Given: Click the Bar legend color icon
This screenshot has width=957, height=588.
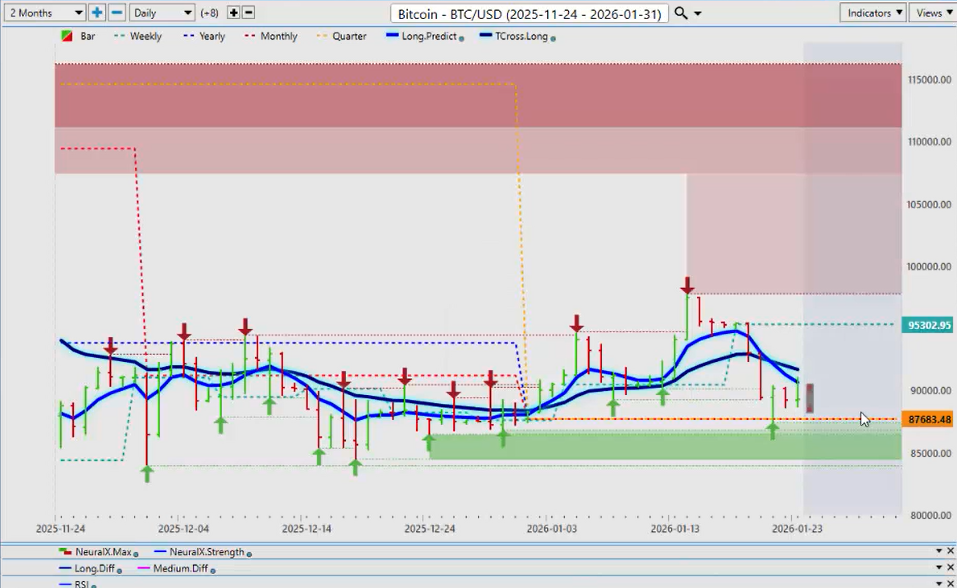Looking at the screenshot, I should click(x=67, y=36).
